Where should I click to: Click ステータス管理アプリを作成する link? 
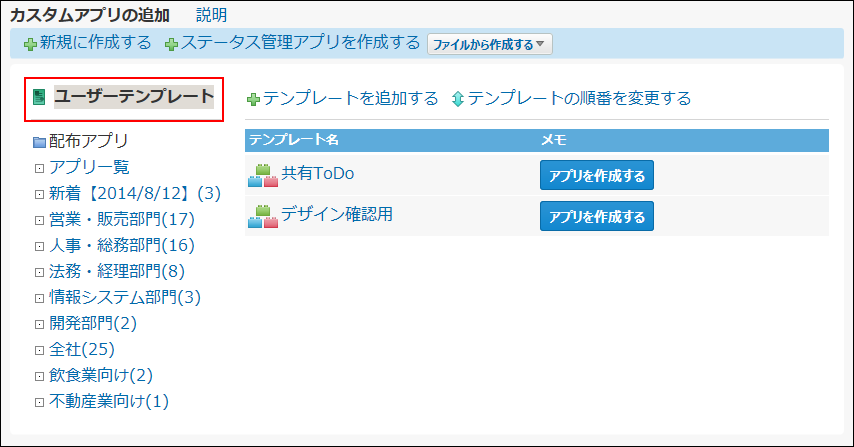tap(300, 42)
